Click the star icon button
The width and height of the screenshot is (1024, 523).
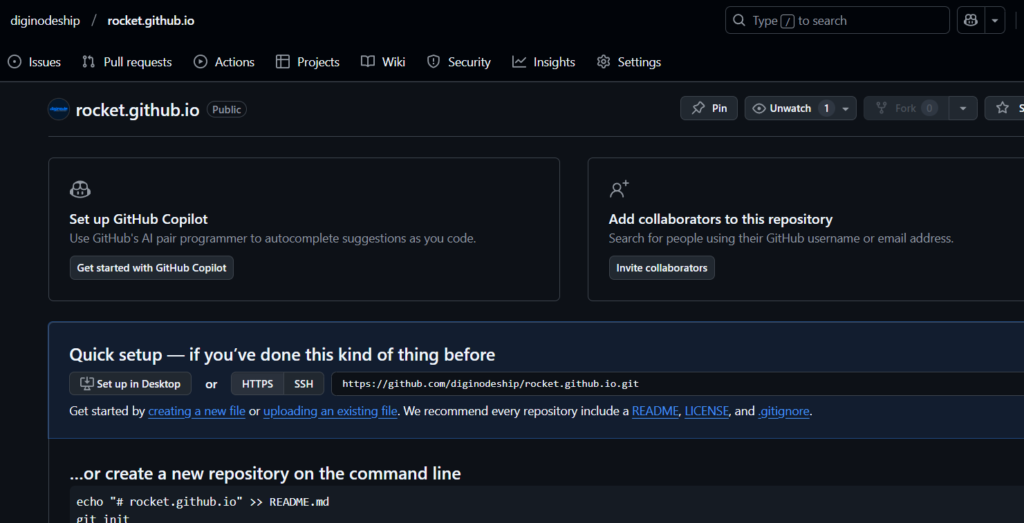click(x=1004, y=108)
